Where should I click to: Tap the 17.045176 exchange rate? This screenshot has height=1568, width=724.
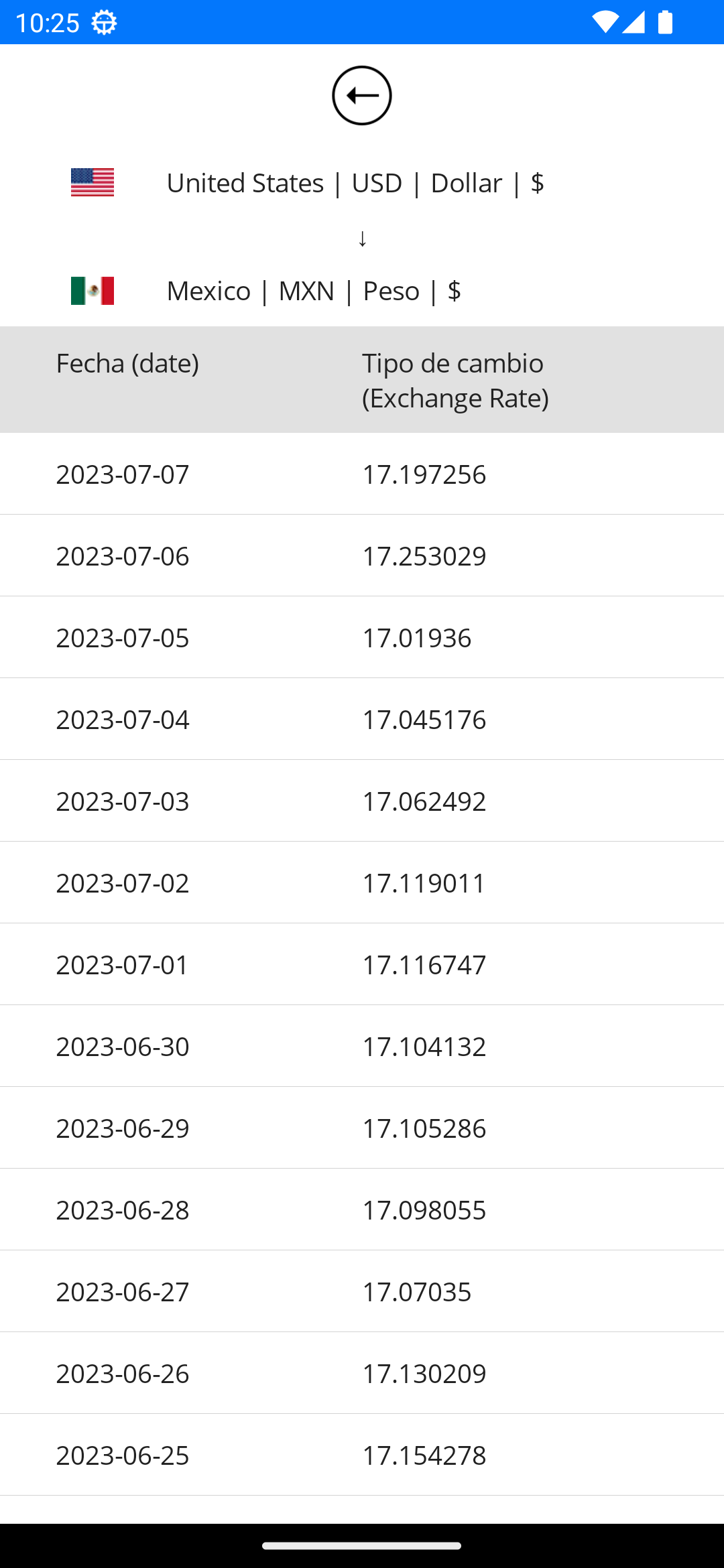coord(424,719)
